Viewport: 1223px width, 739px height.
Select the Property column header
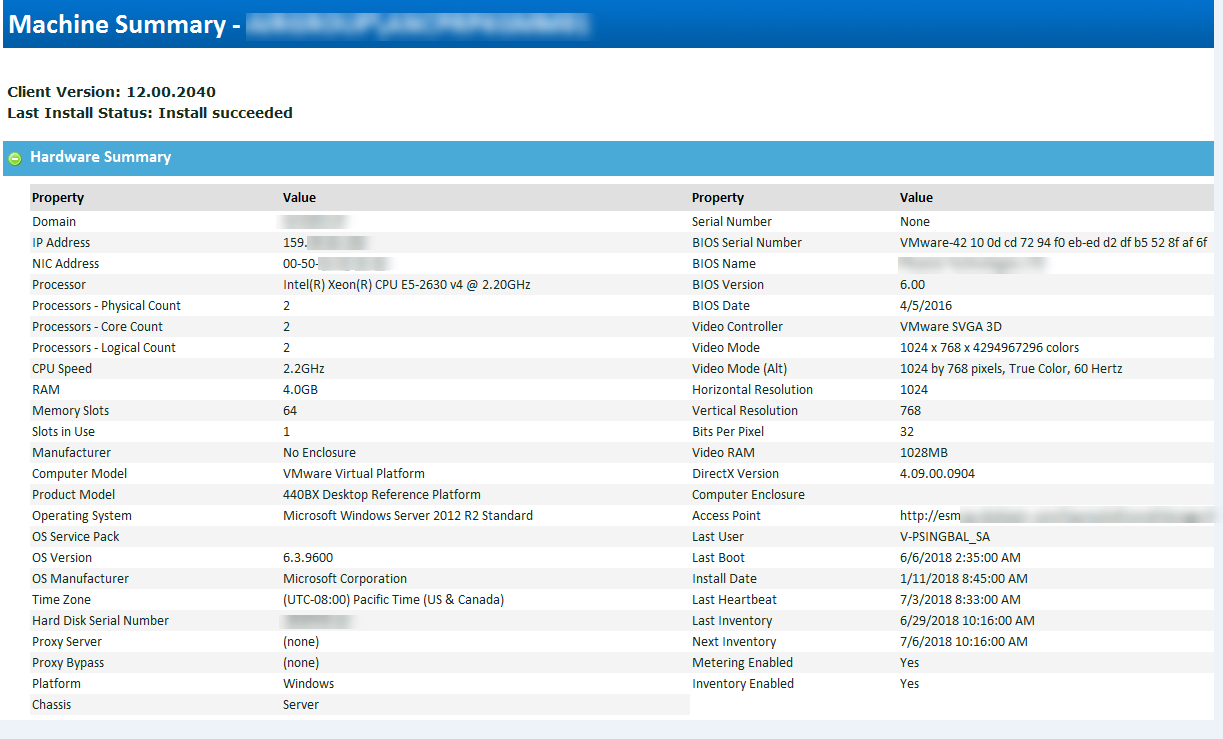click(57, 197)
